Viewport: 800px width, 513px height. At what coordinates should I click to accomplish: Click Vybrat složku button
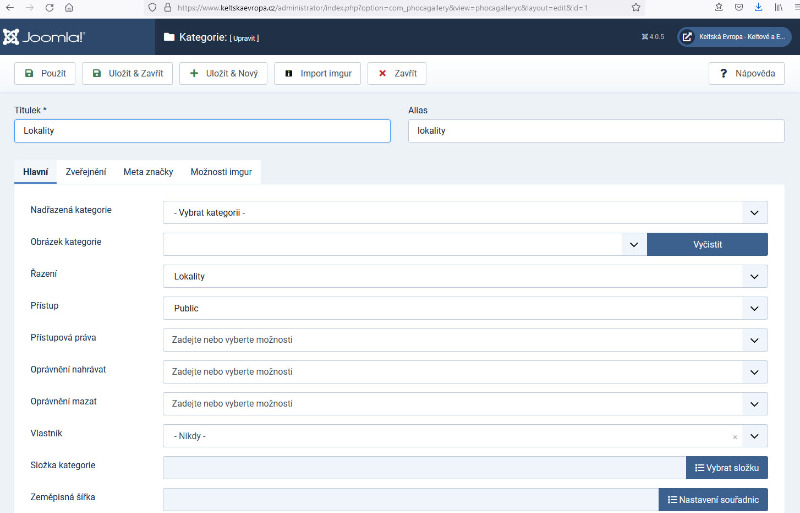726,468
